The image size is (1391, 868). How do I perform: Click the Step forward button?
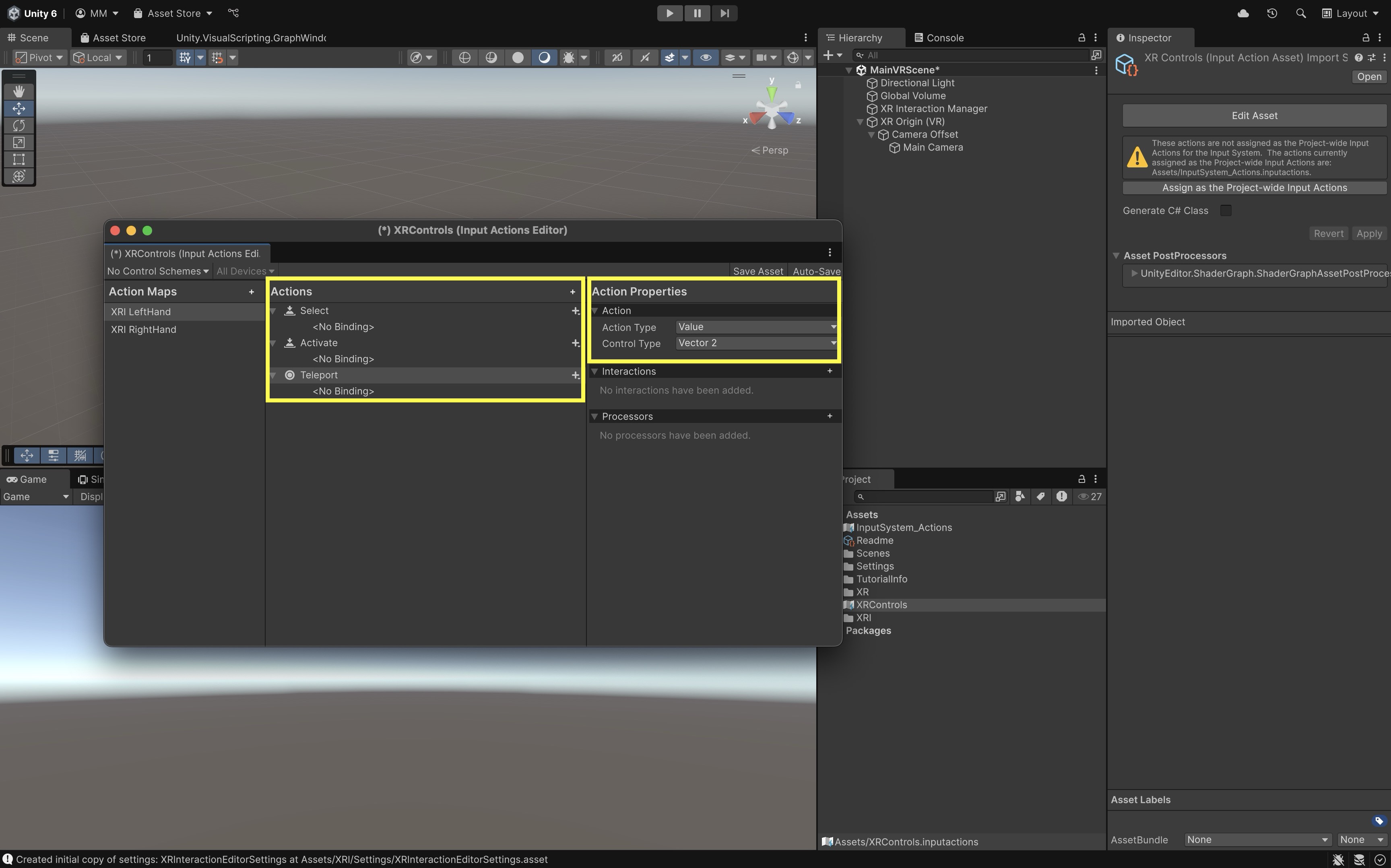pyautogui.click(x=724, y=13)
